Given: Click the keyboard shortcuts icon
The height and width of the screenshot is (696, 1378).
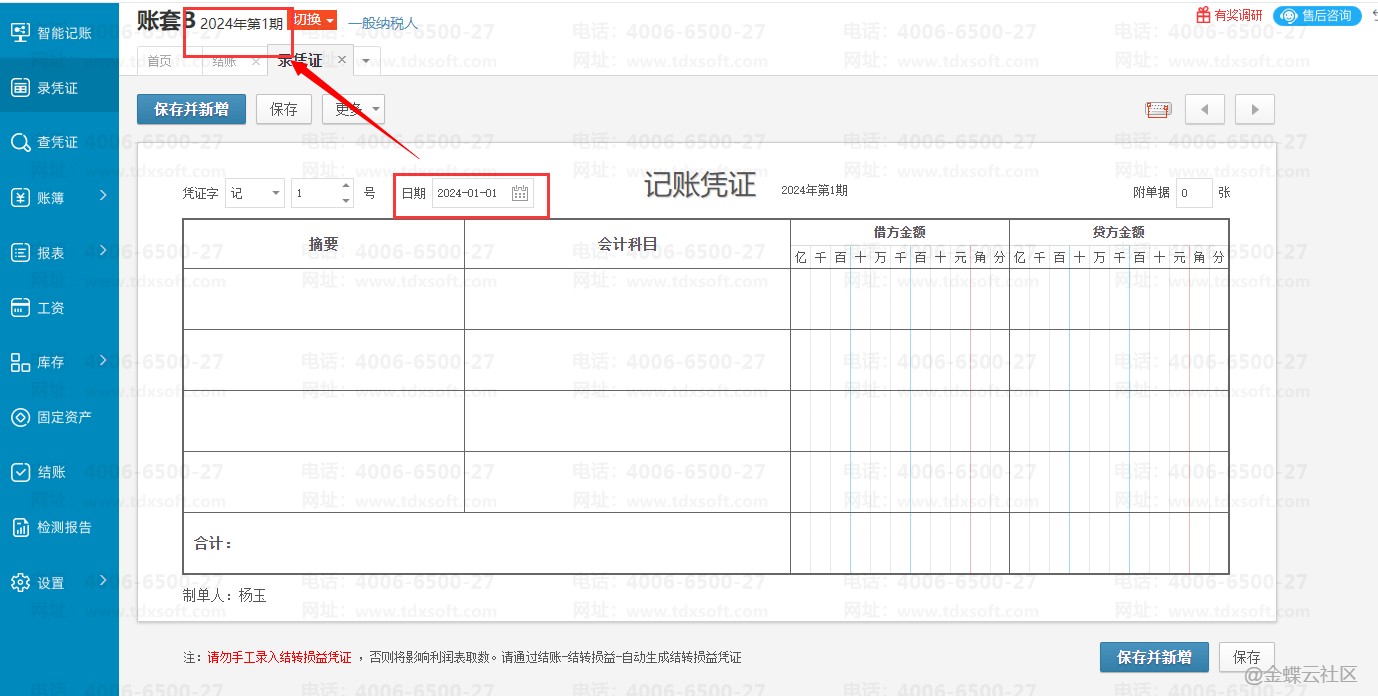Looking at the screenshot, I should point(1158,109).
